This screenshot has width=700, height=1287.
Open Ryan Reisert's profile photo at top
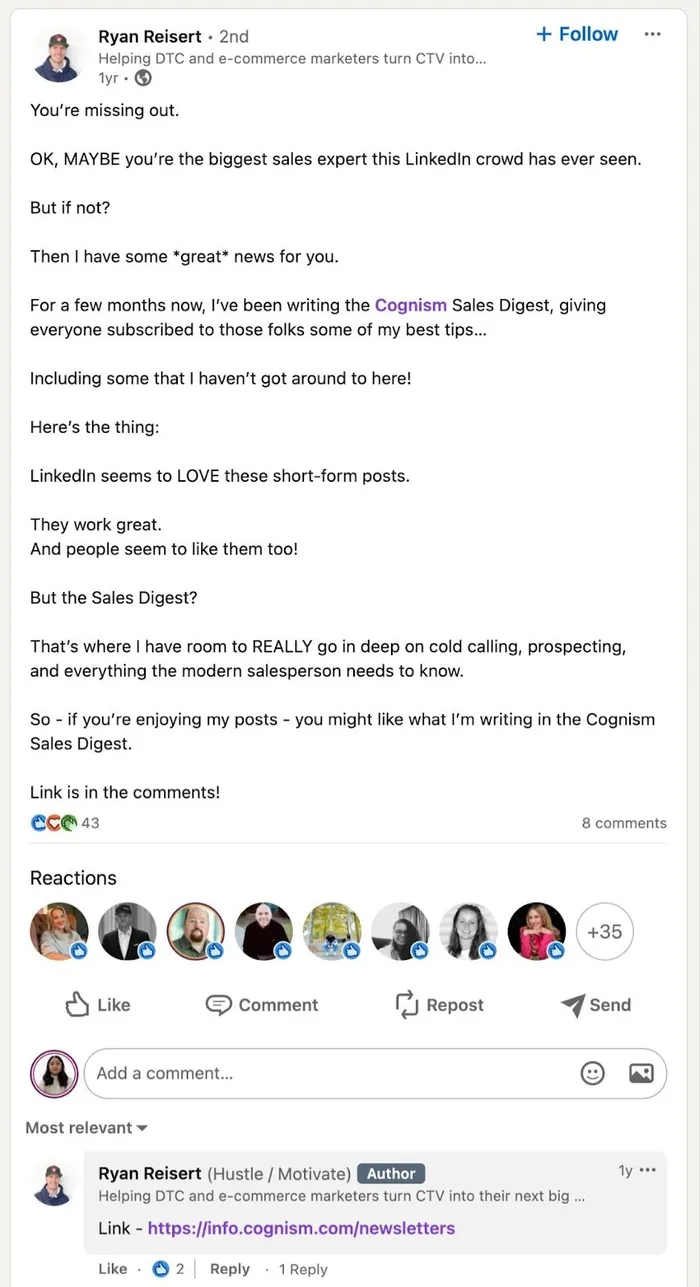59,56
